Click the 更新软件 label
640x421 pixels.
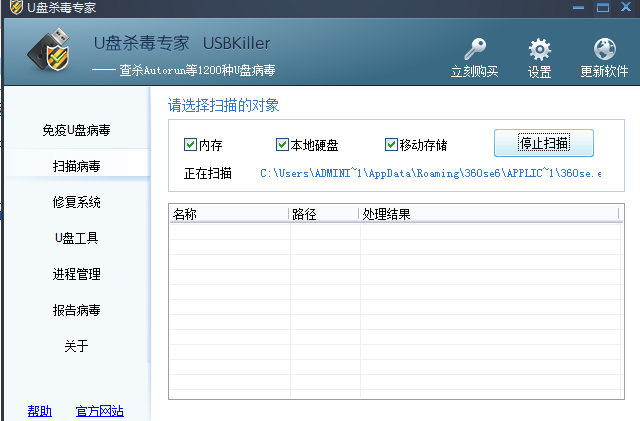coord(604,71)
